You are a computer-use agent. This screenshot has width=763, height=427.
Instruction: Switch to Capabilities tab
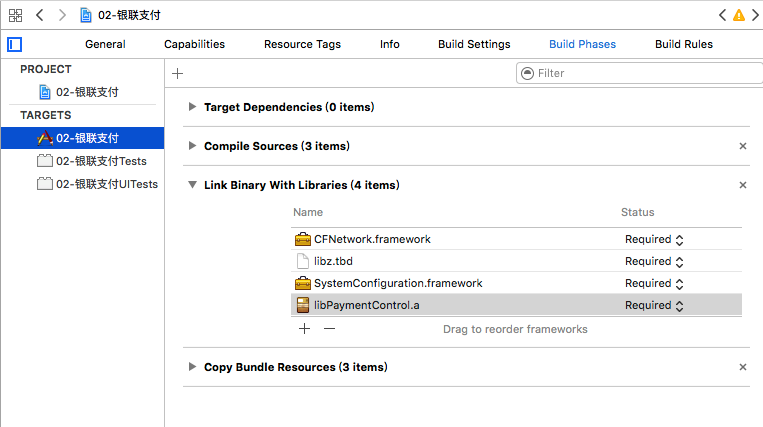pos(194,44)
